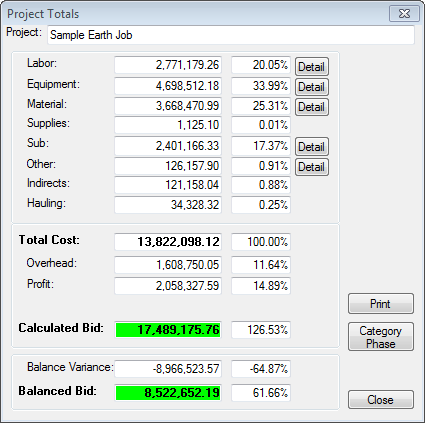Select the Labor amount field
Screen dimensions: 425x423
tap(168, 65)
